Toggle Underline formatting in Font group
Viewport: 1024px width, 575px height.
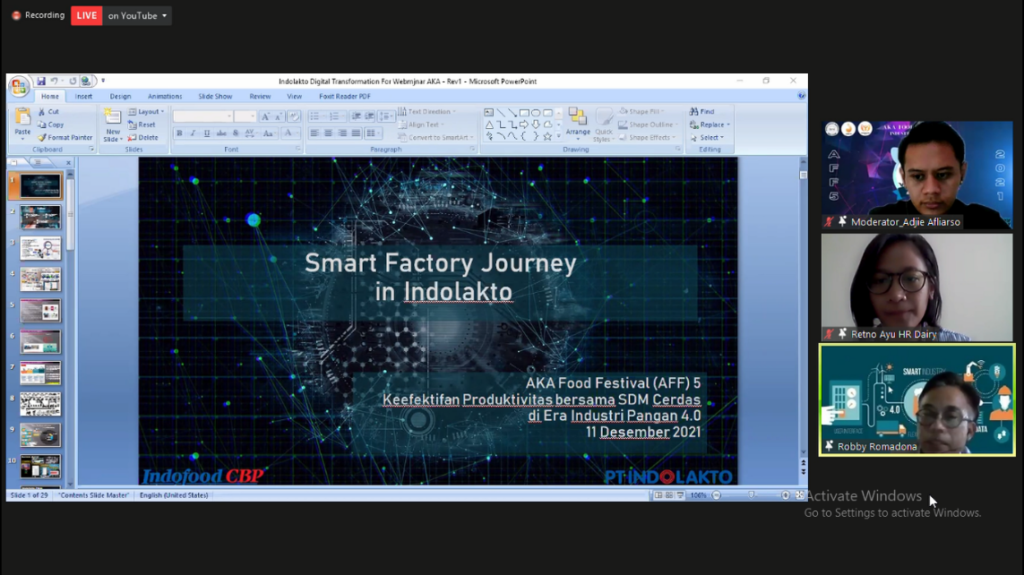(x=206, y=133)
